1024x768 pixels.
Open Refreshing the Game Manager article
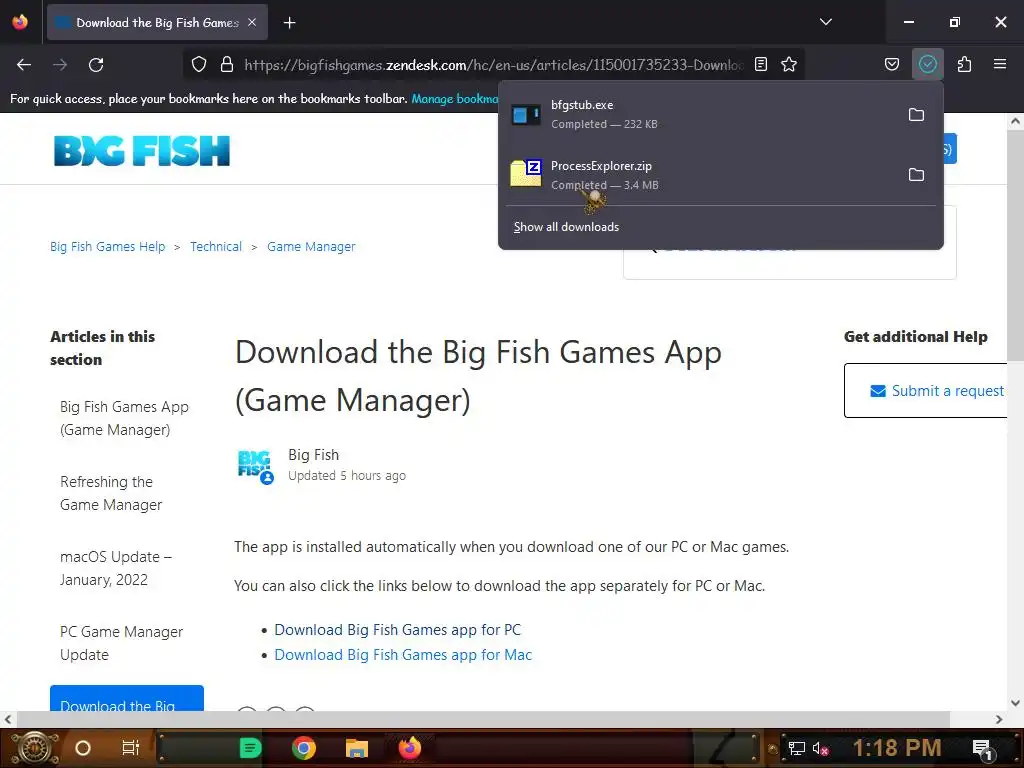[111, 493]
